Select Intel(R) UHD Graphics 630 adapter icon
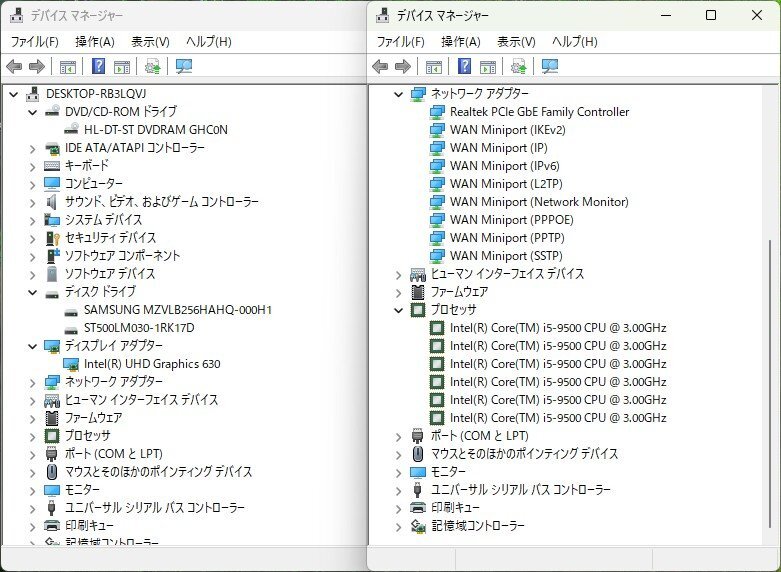The image size is (781, 572). click(72, 364)
